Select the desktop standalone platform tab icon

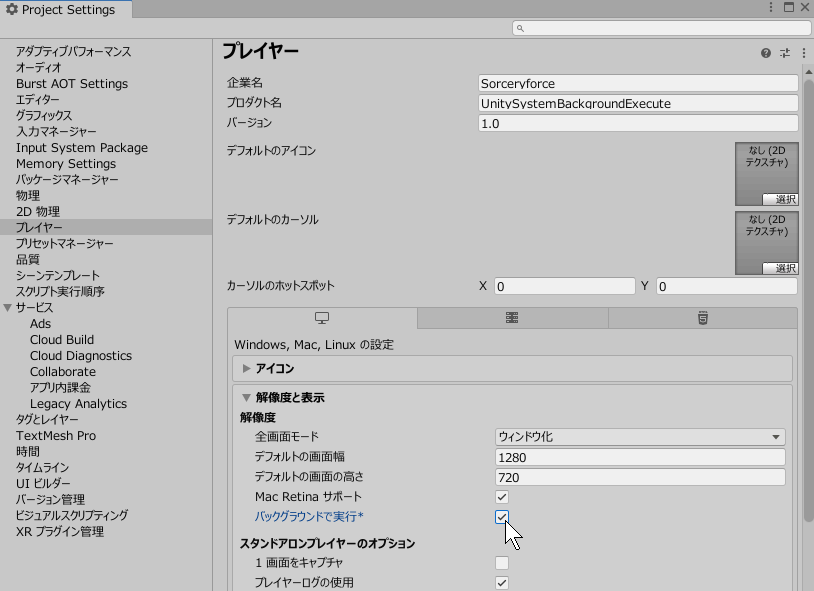pyautogui.click(x=322, y=318)
